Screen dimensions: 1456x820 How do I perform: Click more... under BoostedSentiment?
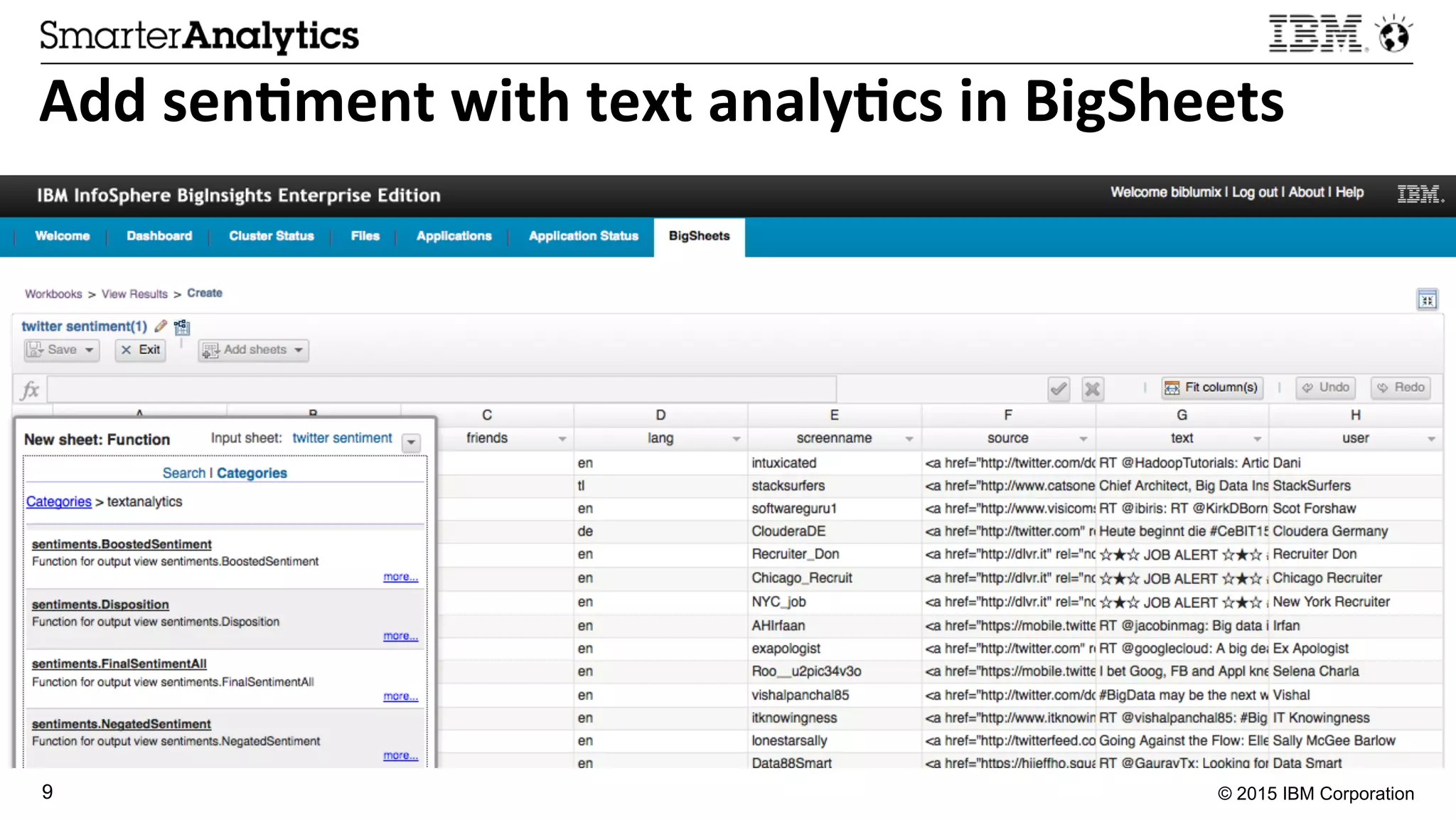coord(400,577)
